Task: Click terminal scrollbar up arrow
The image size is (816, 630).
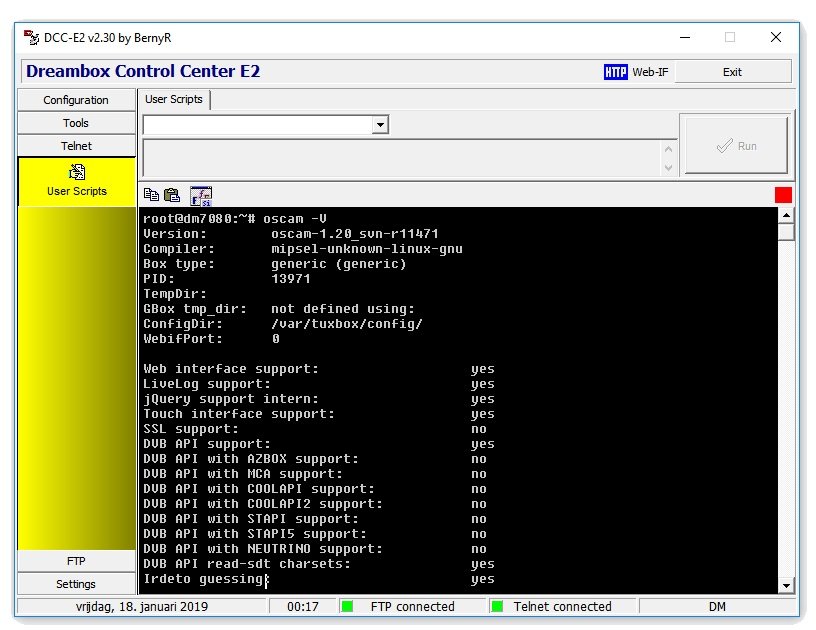Action: click(786, 215)
